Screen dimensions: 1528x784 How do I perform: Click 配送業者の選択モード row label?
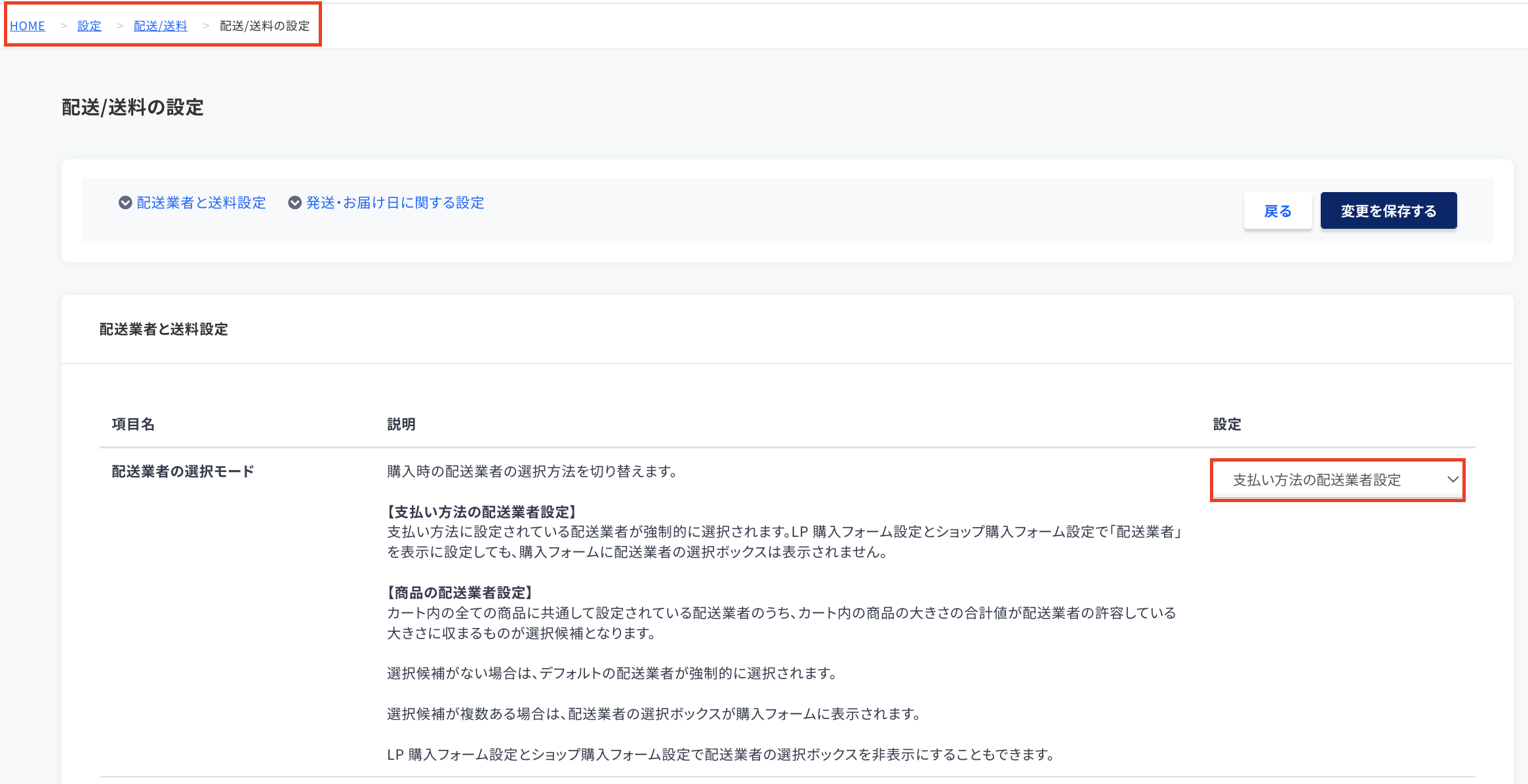click(183, 471)
